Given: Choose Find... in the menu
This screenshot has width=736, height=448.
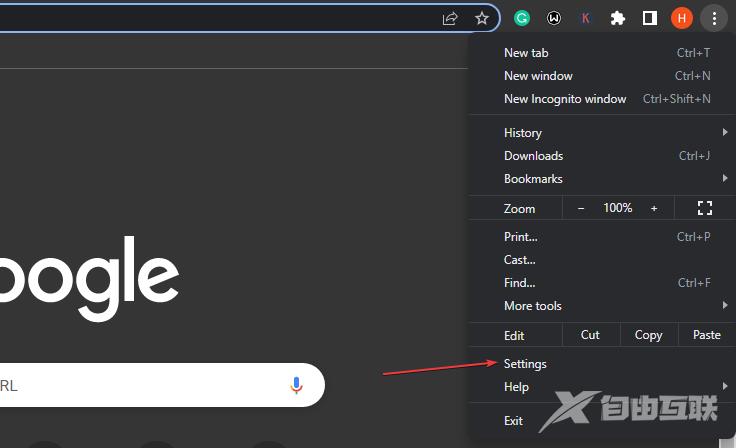Looking at the screenshot, I should [x=602, y=283].
